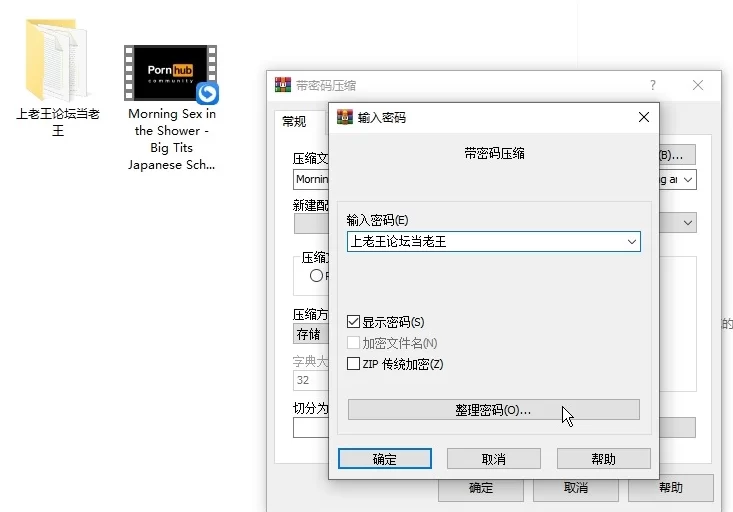The height and width of the screenshot is (512, 733).
Task: Click the 整理密码(O)... button
Action: tap(493, 410)
